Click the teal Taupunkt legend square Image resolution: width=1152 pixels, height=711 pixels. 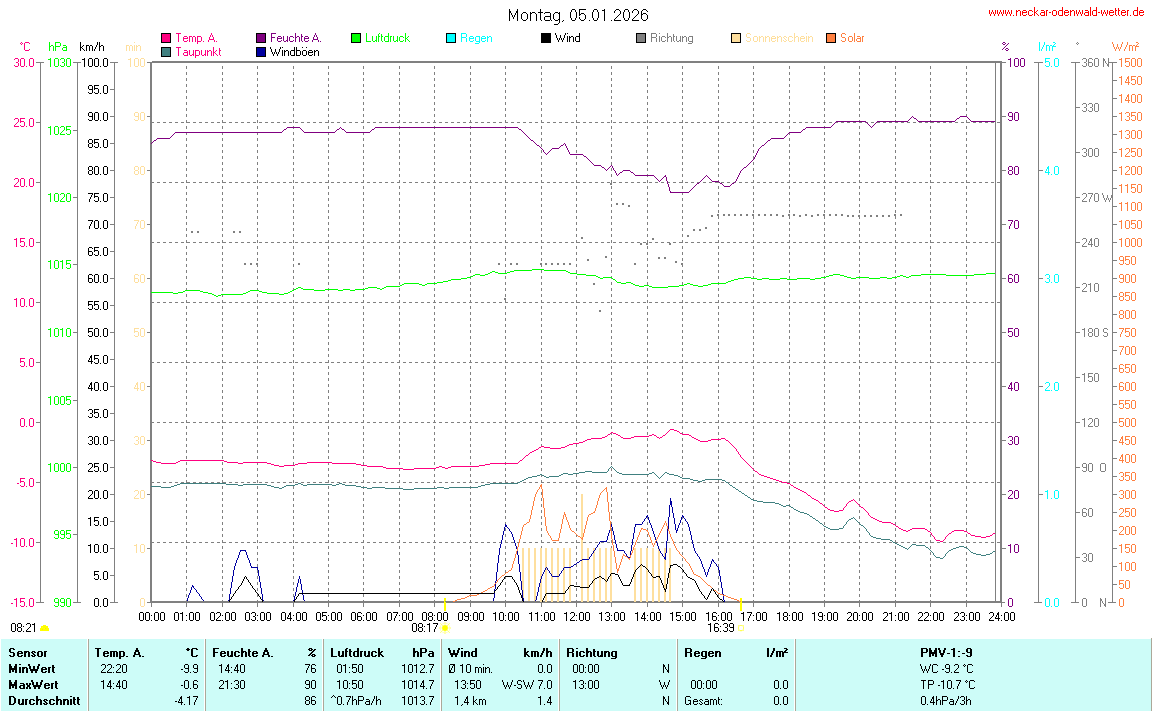coord(166,52)
